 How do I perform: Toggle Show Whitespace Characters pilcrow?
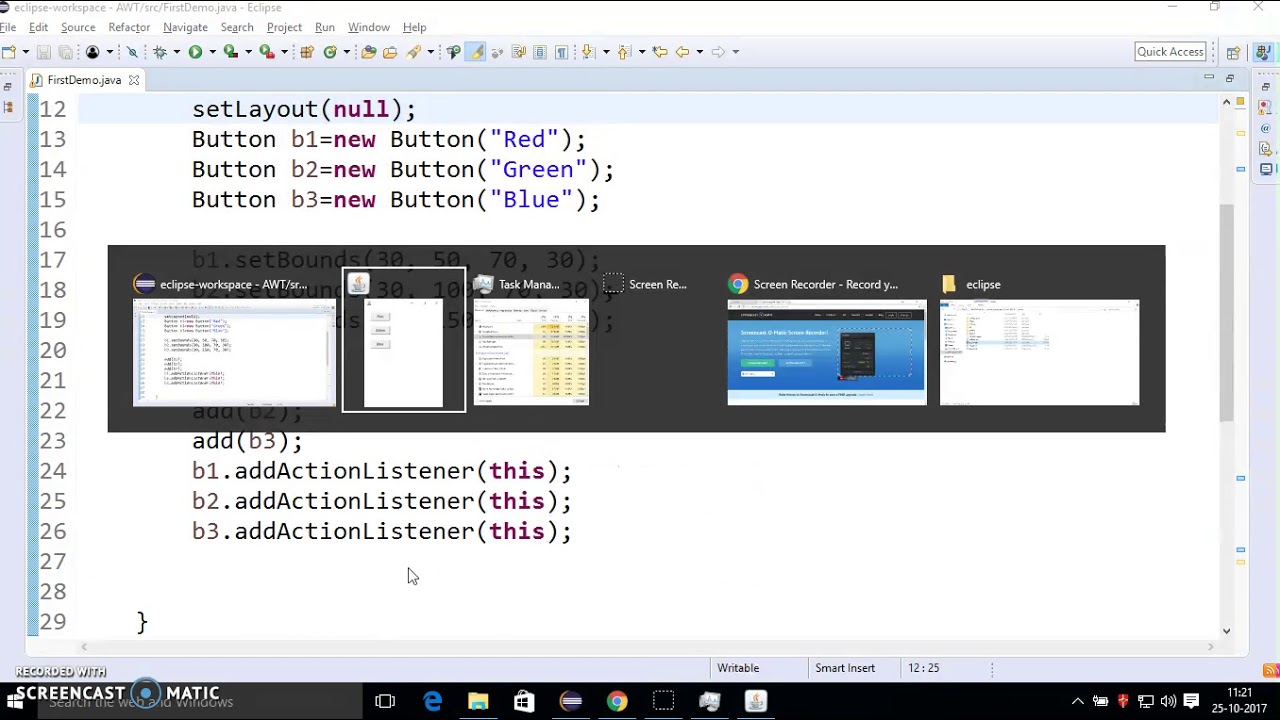pyautogui.click(x=561, y=52)
